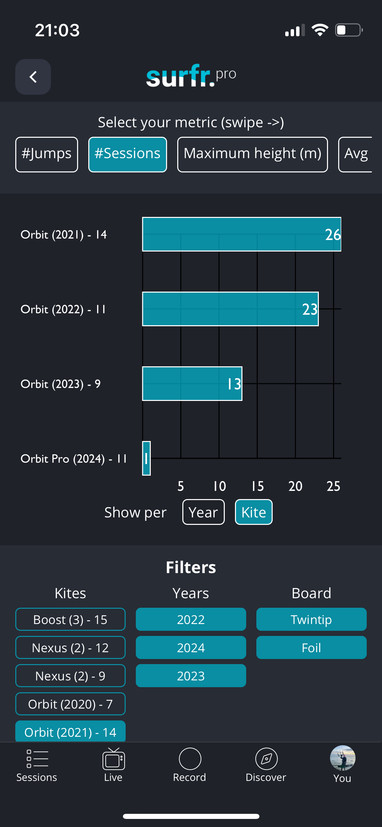Choose the Kite grouping option
Viewport: 382px width, 827px height.
[x=254, y=512]
